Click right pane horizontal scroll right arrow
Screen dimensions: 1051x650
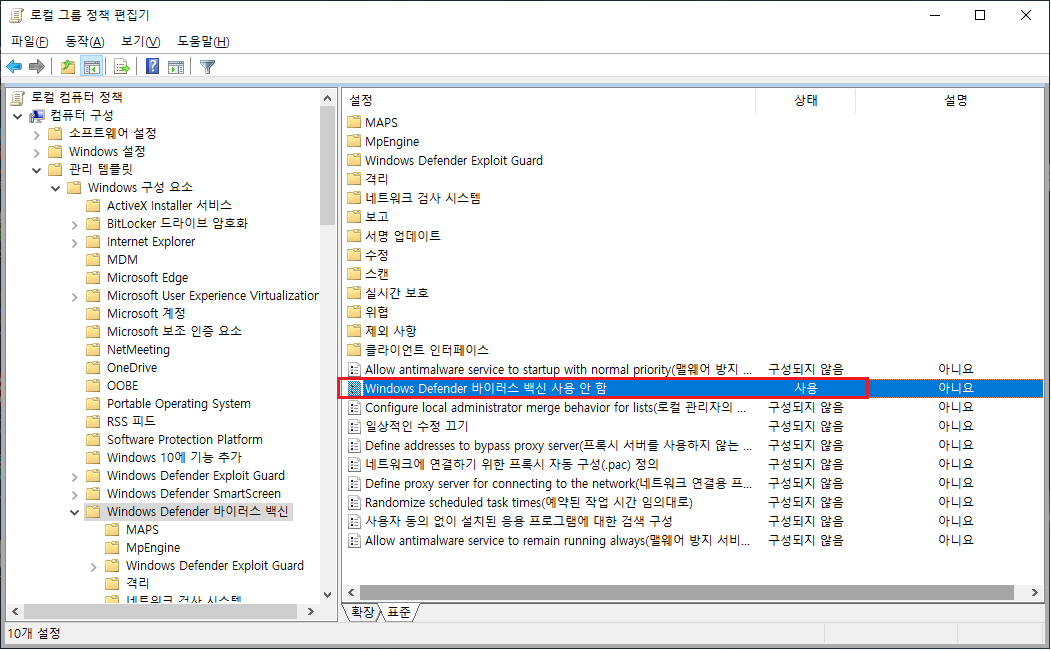tap(1035, 592)
